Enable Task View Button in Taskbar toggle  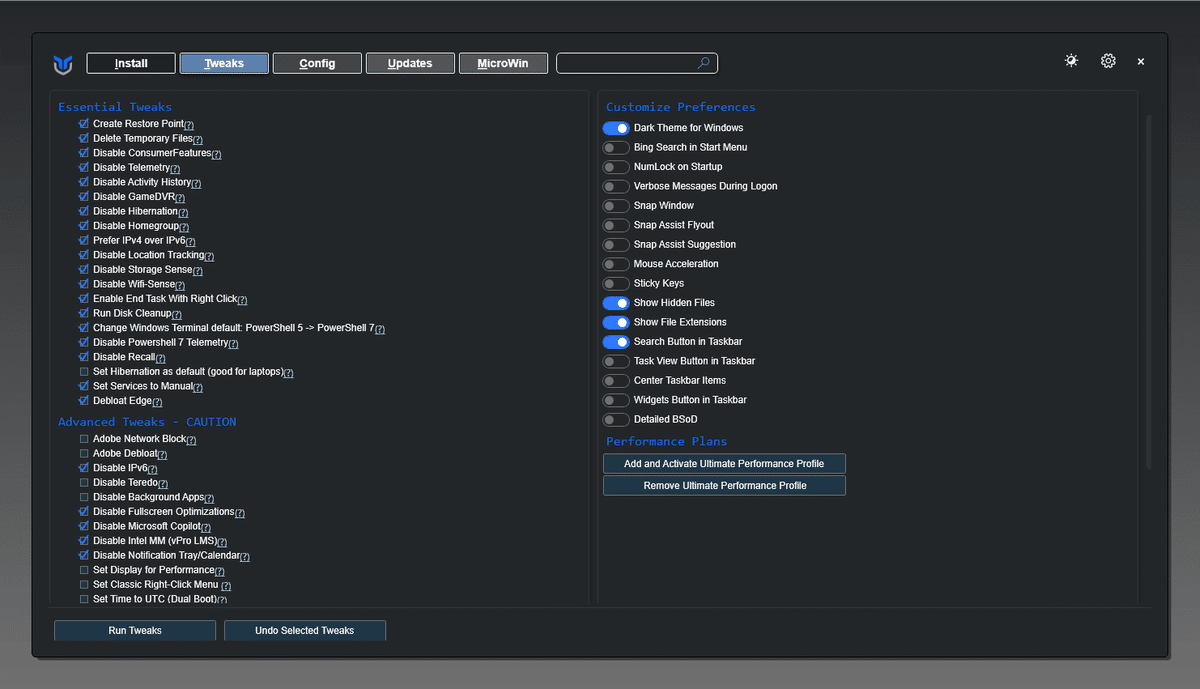[x=616, y=361]
